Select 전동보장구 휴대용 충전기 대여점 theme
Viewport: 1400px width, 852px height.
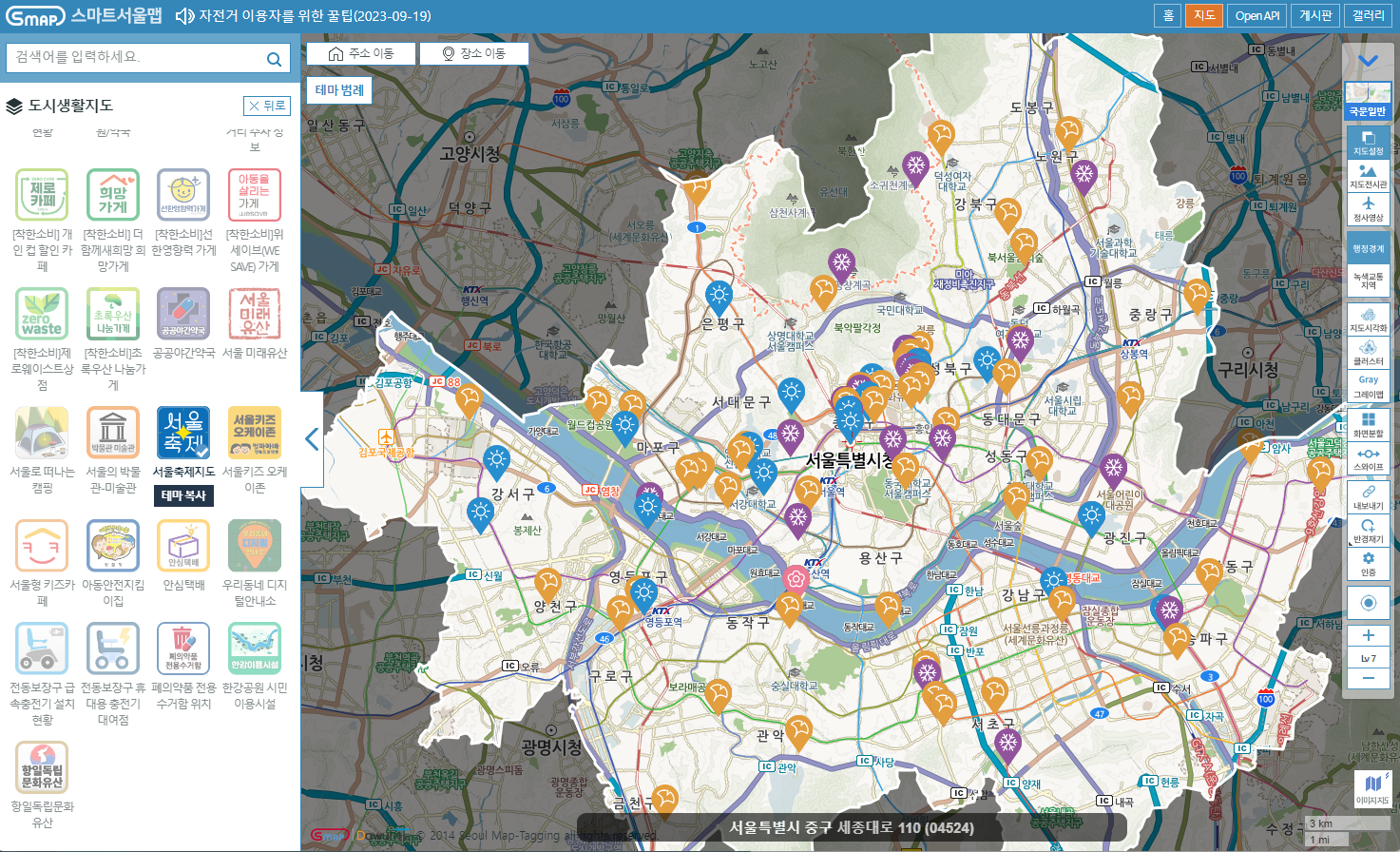(113, 649)
